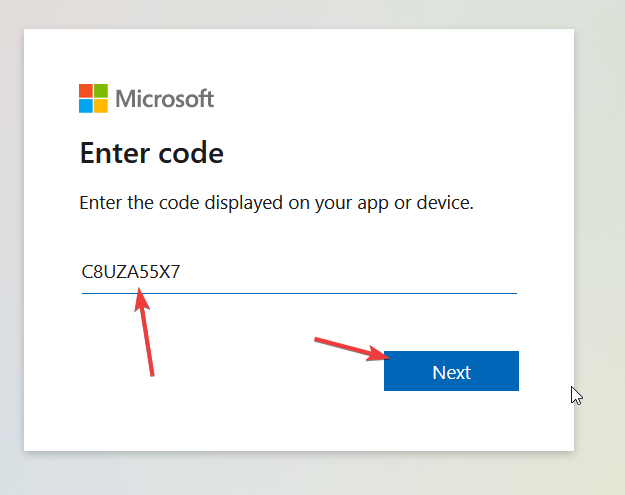The width and height of the screenshot is (625, 495).
Task: Click blank white area below the Next button
Action: coord(451,420)
